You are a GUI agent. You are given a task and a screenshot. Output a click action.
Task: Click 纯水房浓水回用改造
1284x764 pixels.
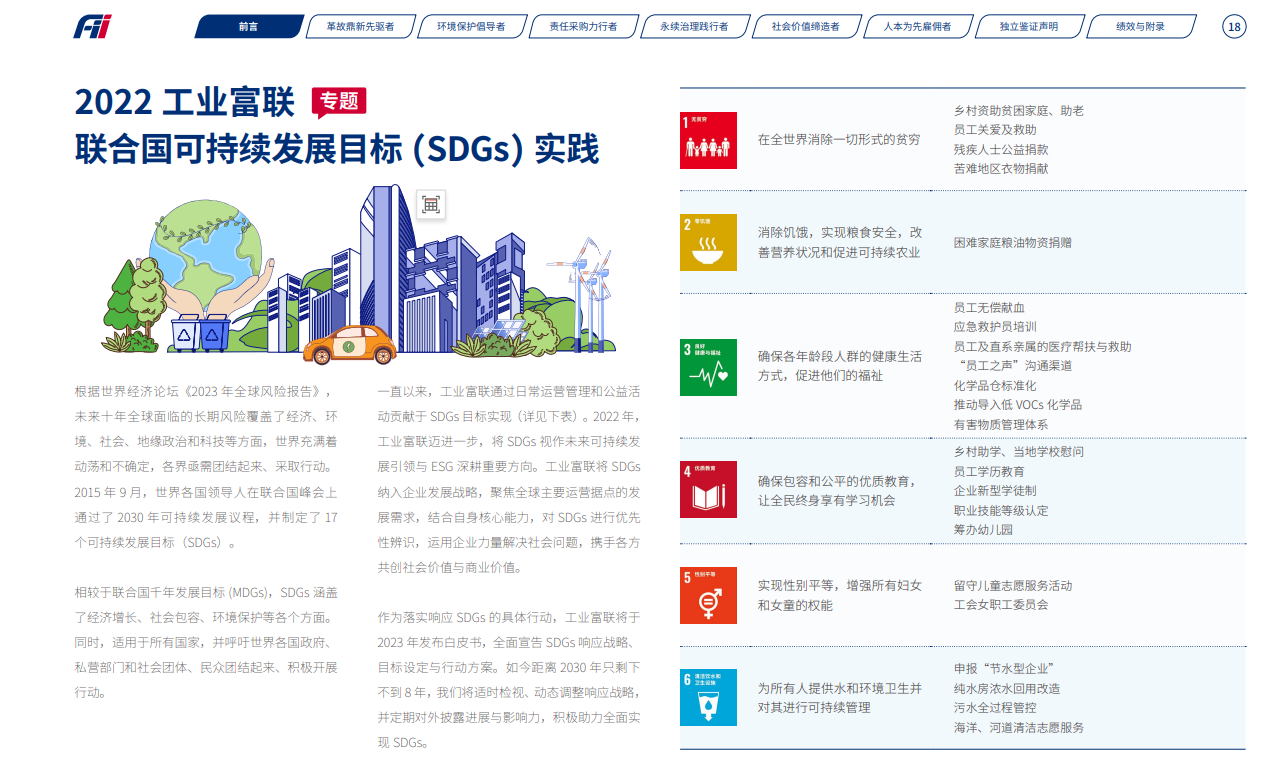click(1007, 688)
